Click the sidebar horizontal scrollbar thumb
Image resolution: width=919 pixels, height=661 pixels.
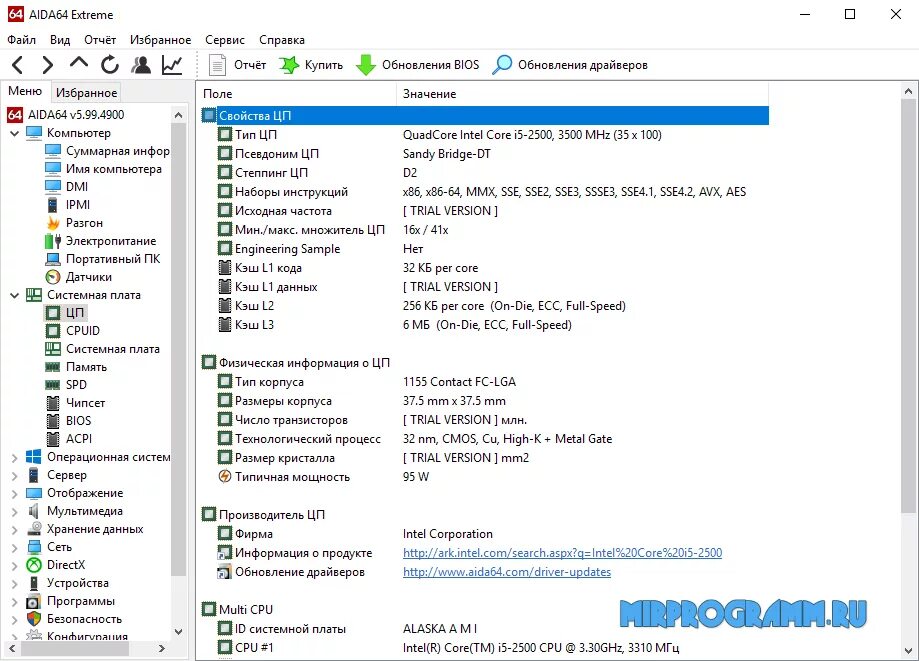click(76, 649)
